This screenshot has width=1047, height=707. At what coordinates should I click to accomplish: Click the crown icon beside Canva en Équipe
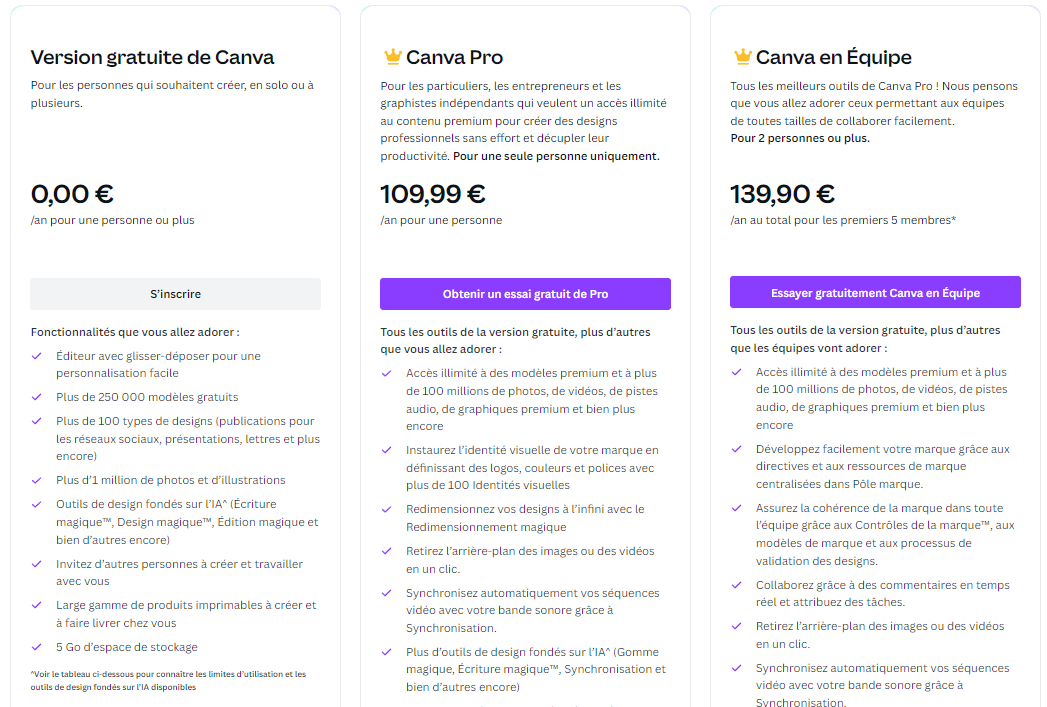click(742, 56)
